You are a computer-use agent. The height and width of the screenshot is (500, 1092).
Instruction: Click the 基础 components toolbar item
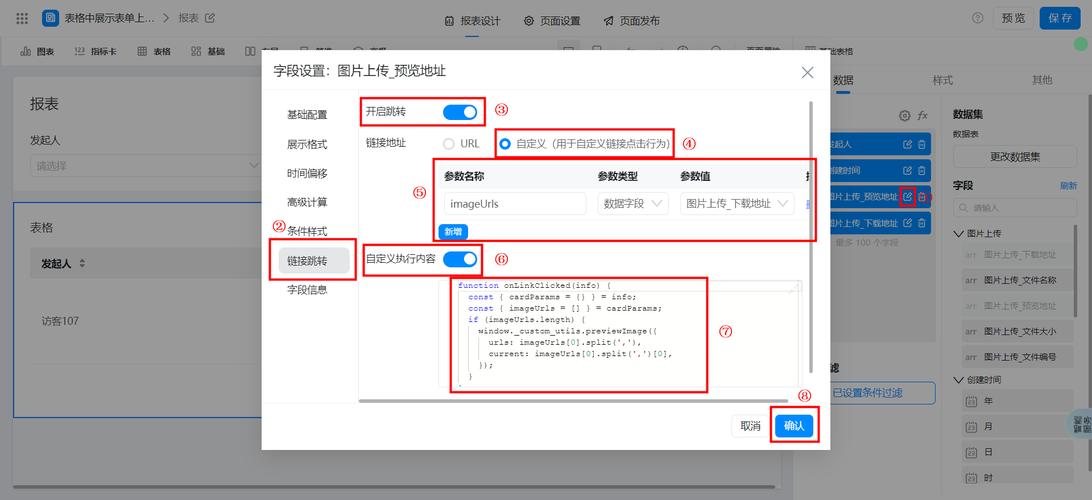pyautogui.click(x=208, y=51)
